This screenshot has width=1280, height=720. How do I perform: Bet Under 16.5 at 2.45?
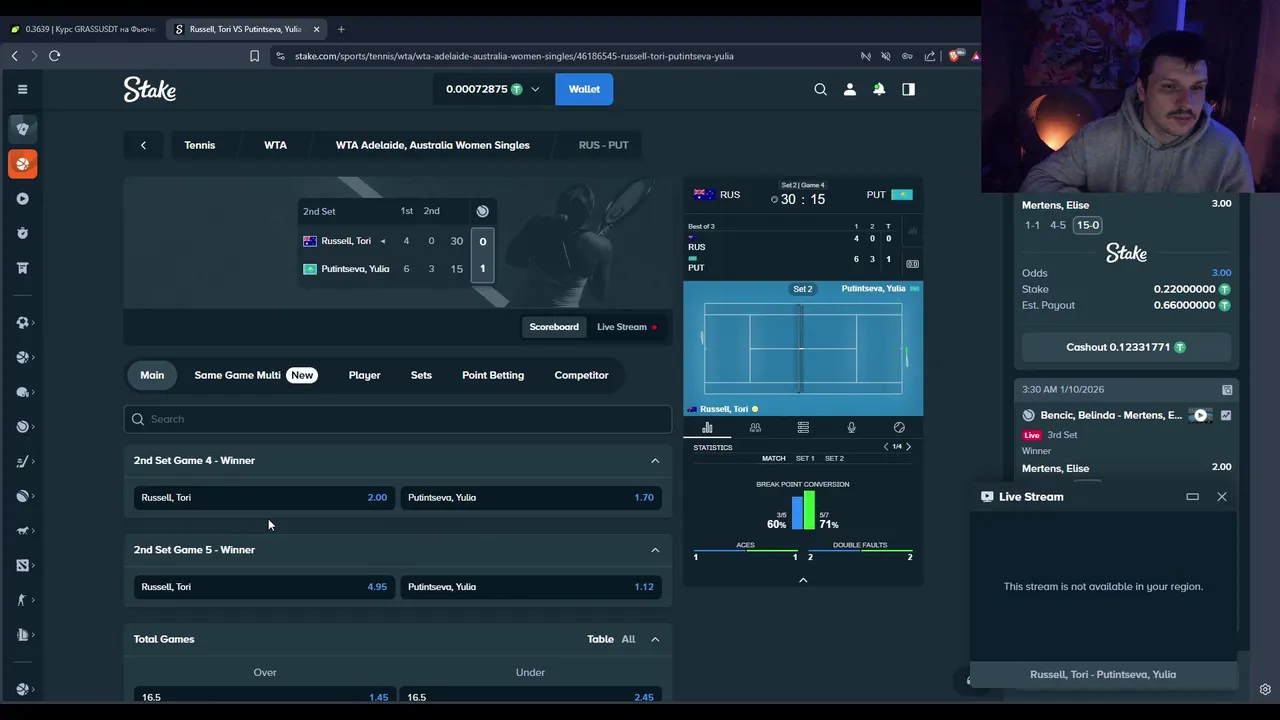pyautogui.click(x=531, y=696)
